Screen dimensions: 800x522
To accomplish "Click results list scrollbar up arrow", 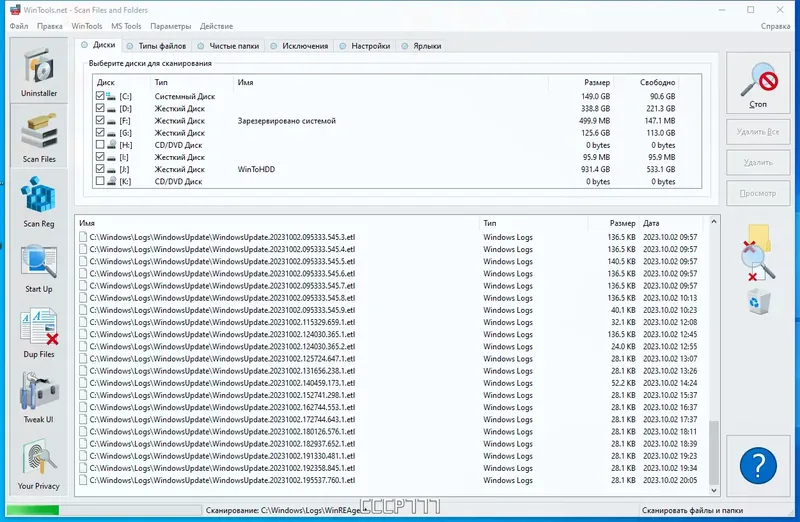I will point(714,222).
